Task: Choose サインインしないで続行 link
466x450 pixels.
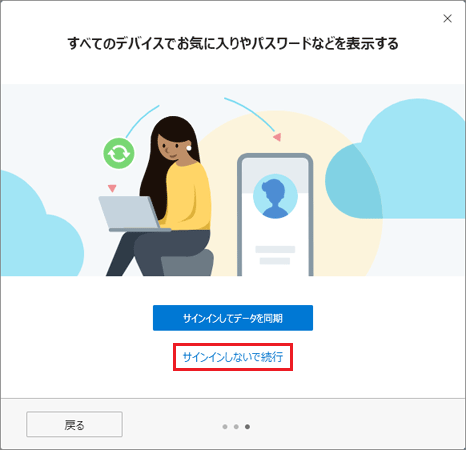Action: click(x=233, y=357)
